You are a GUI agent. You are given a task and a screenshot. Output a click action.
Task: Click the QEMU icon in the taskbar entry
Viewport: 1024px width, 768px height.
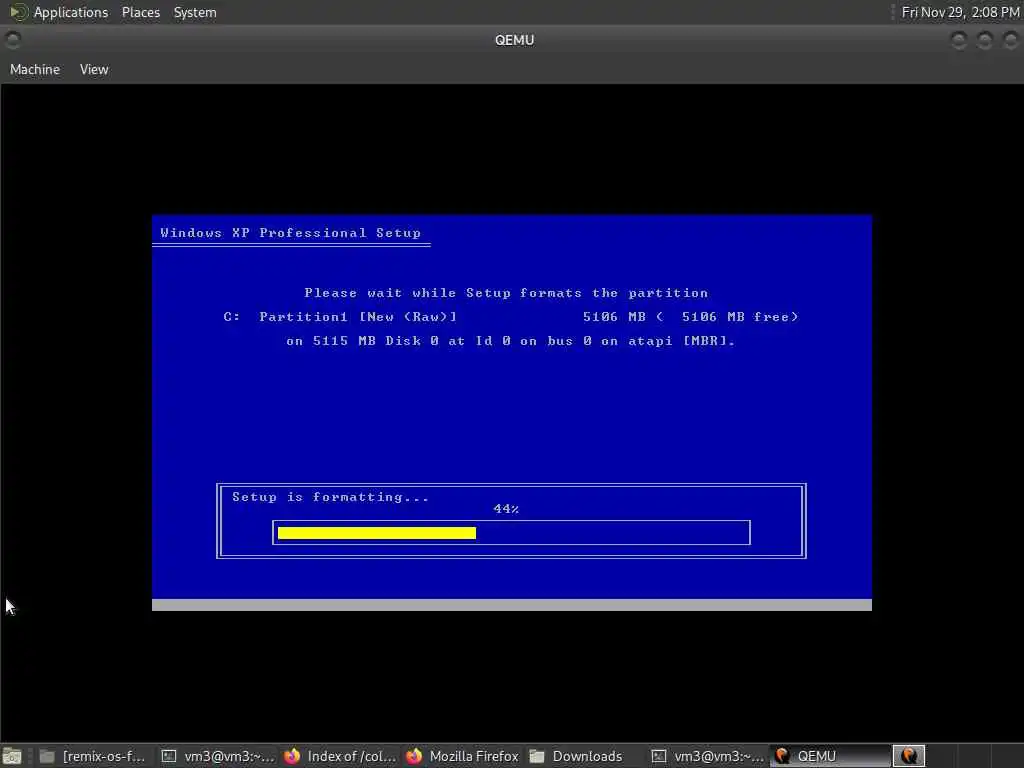[782, 756]
